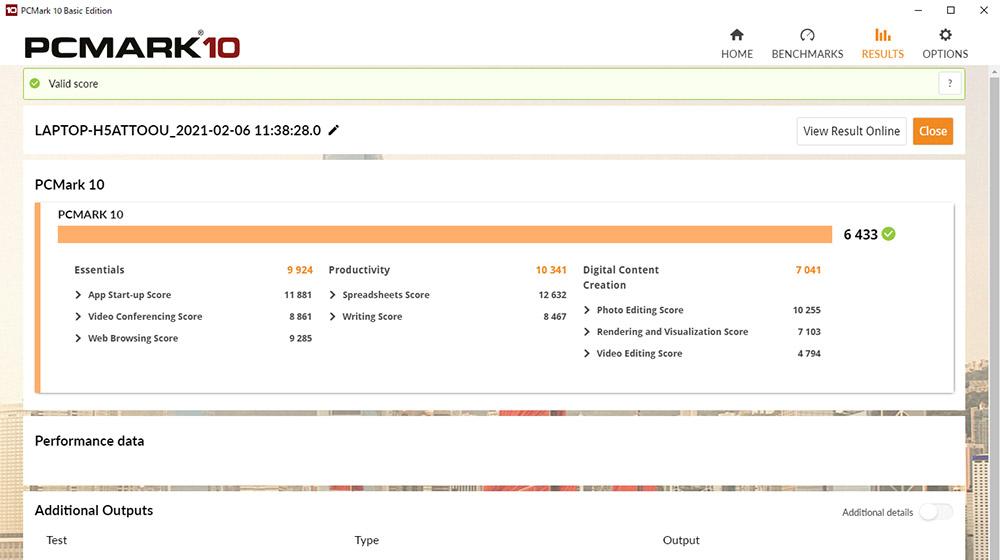Viewport: 1000px width, 560px height.
Task: Click the orange Close button
Action: click(932, 131)
